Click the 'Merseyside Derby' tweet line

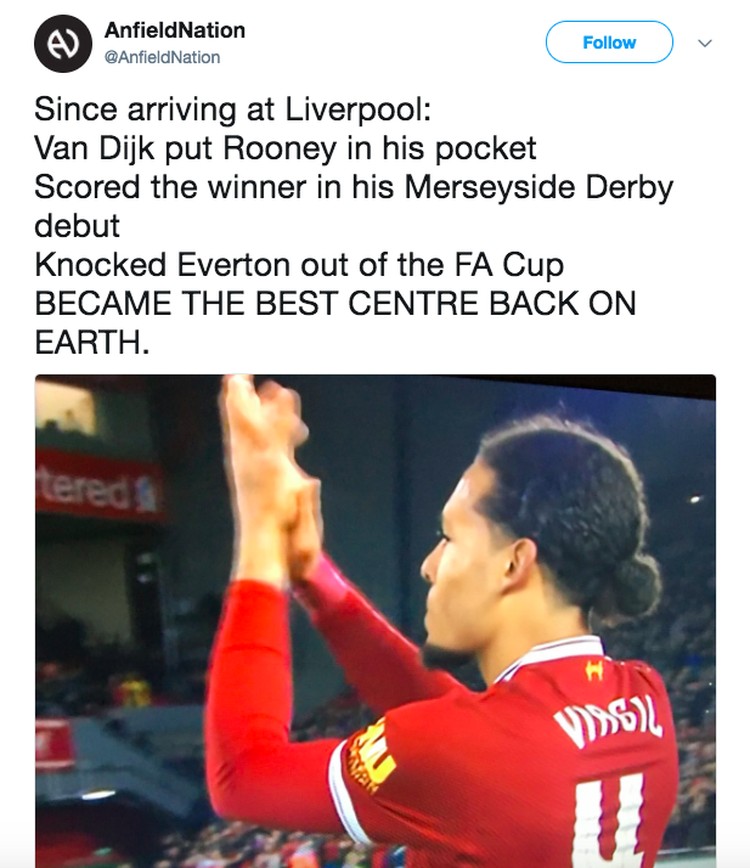(x=354, y=188)
